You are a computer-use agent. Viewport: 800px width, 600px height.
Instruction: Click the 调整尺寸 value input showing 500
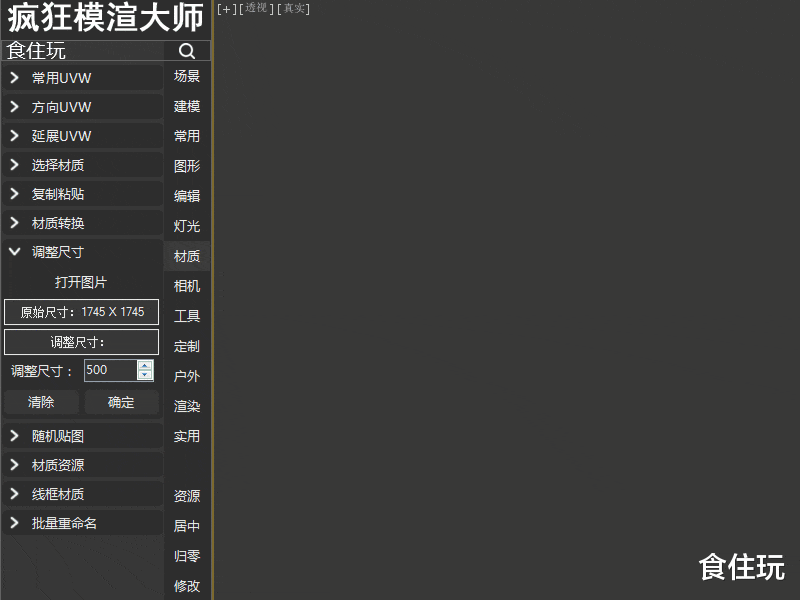112,370
